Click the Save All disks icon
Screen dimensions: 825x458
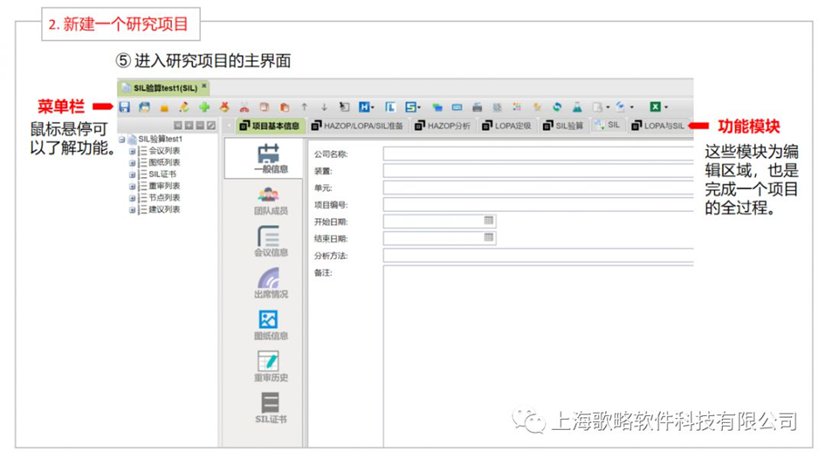tap(144, 107)
